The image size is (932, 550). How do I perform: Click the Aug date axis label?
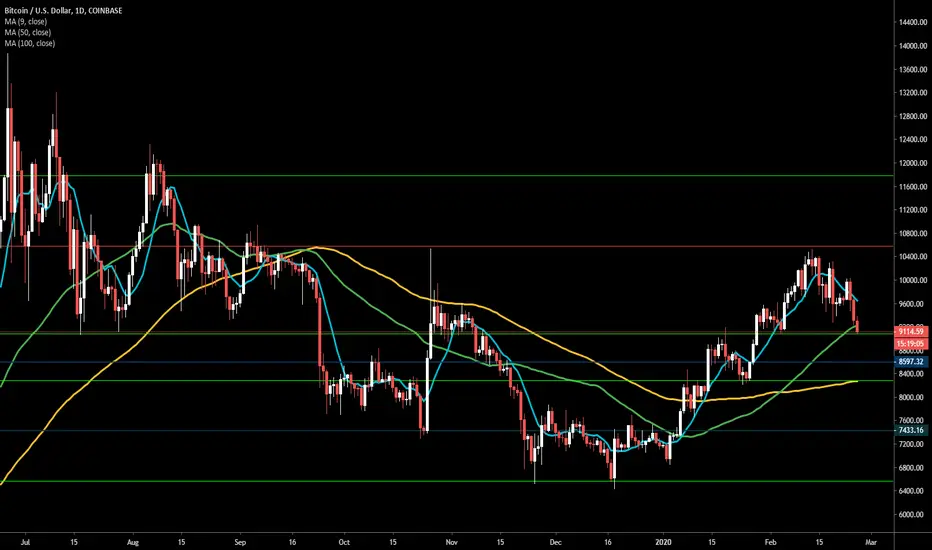coord(133,542)
